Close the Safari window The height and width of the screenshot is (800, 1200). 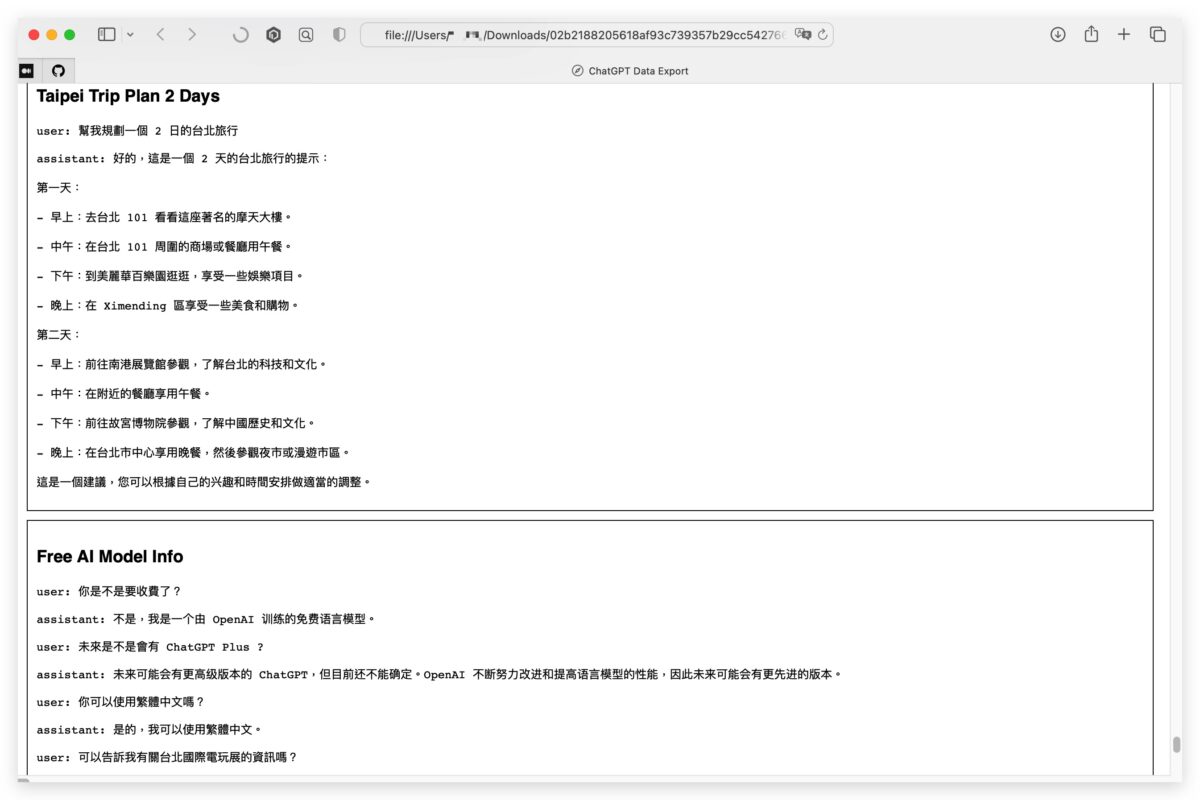pos(34,34)
